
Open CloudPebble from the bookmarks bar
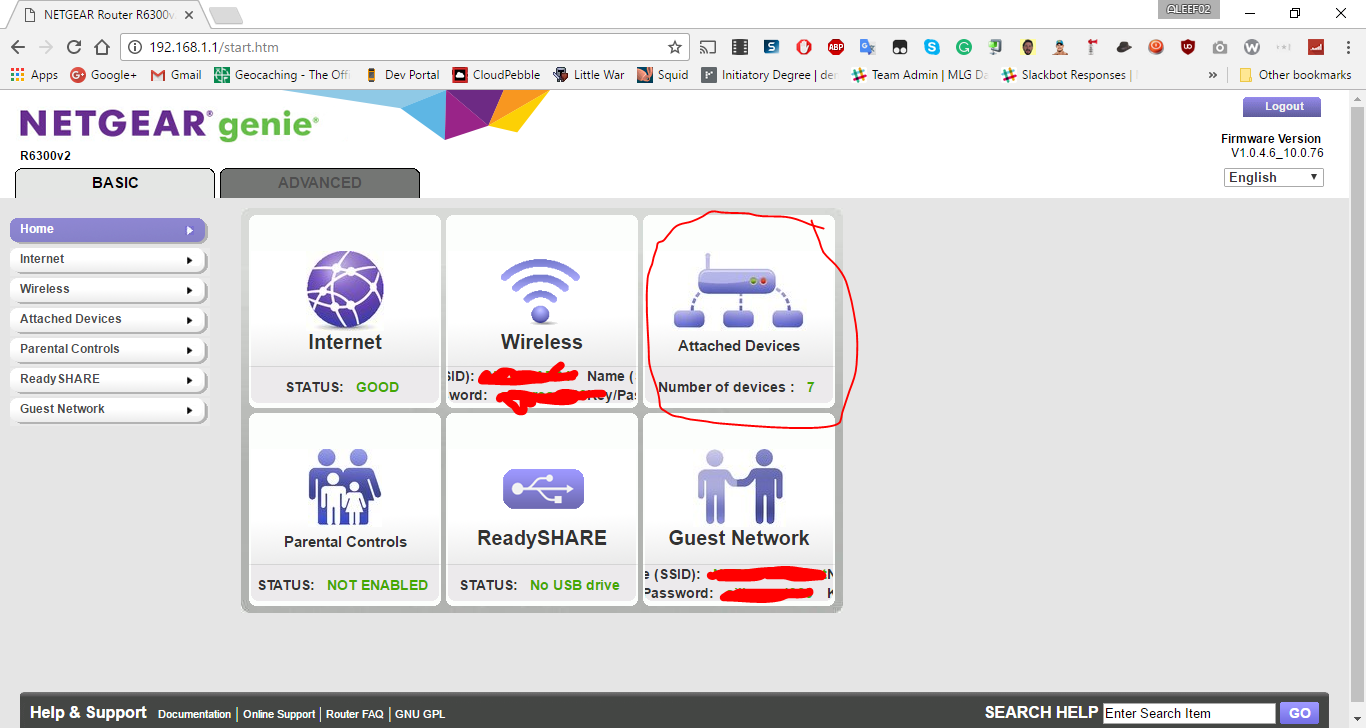tap(496, 74)
